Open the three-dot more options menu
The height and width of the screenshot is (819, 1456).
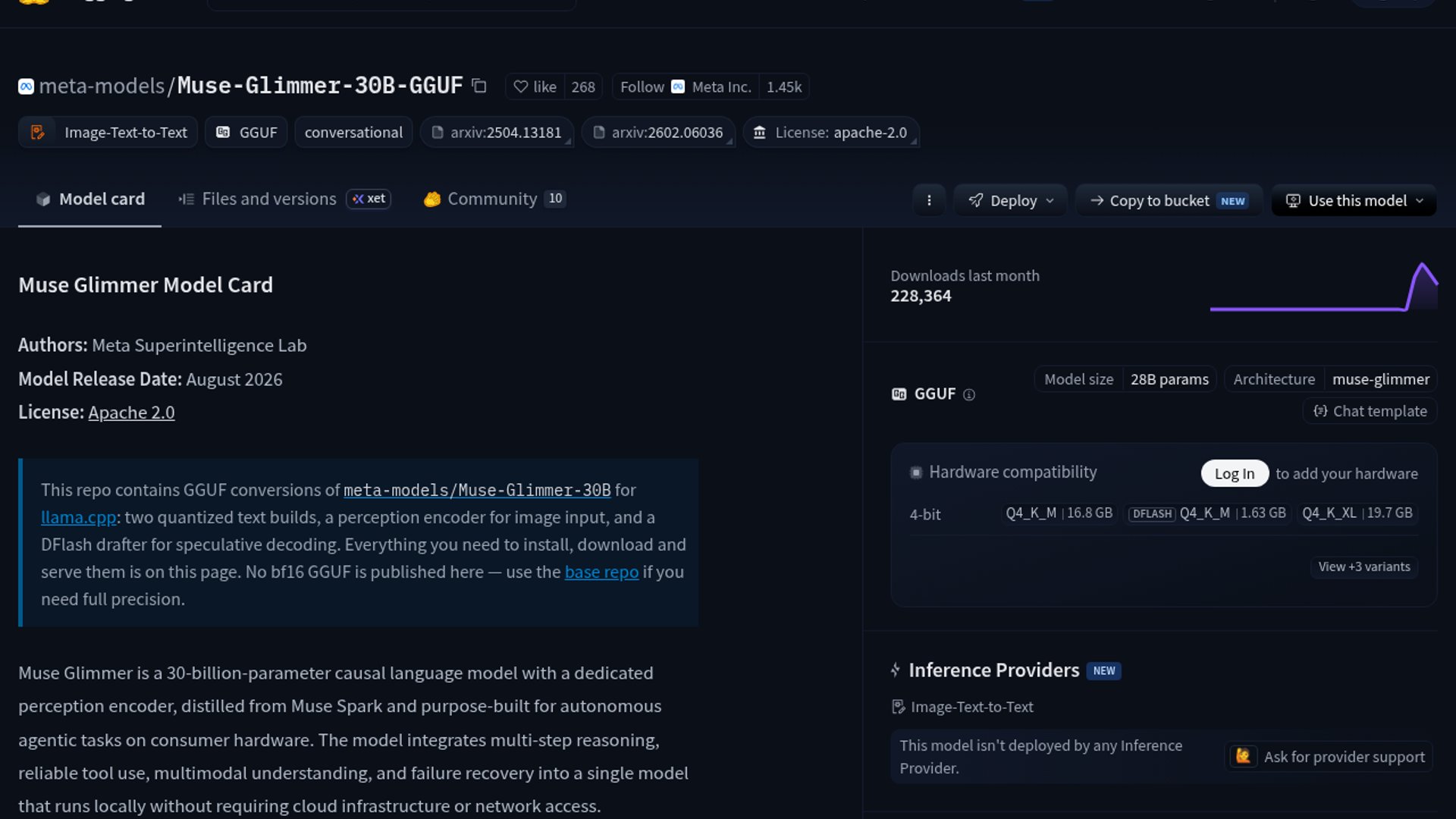point(929,200)
